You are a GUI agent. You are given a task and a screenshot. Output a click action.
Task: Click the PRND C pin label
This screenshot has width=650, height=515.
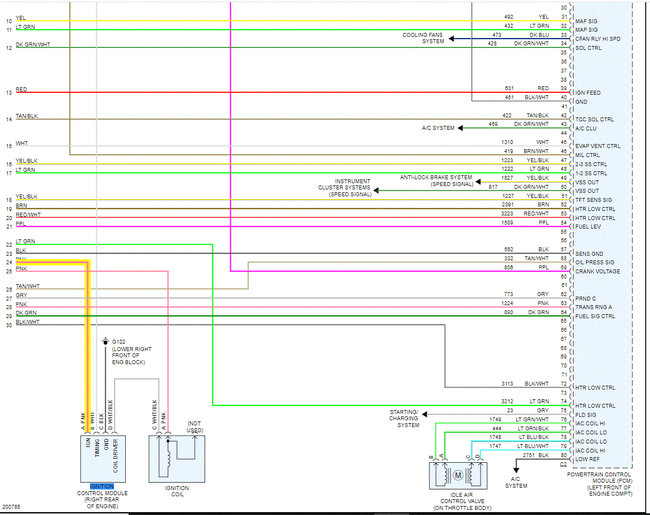tap(585, 299)
